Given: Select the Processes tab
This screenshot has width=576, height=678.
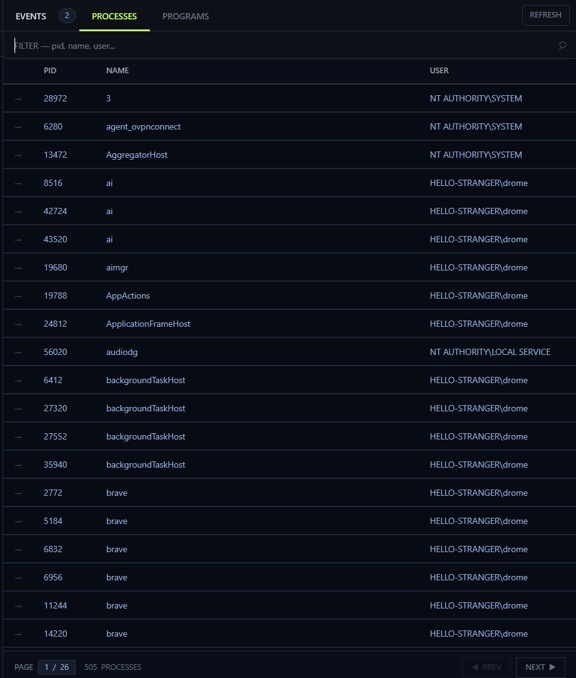Looking at the screenshot, I should pos(114,16).
